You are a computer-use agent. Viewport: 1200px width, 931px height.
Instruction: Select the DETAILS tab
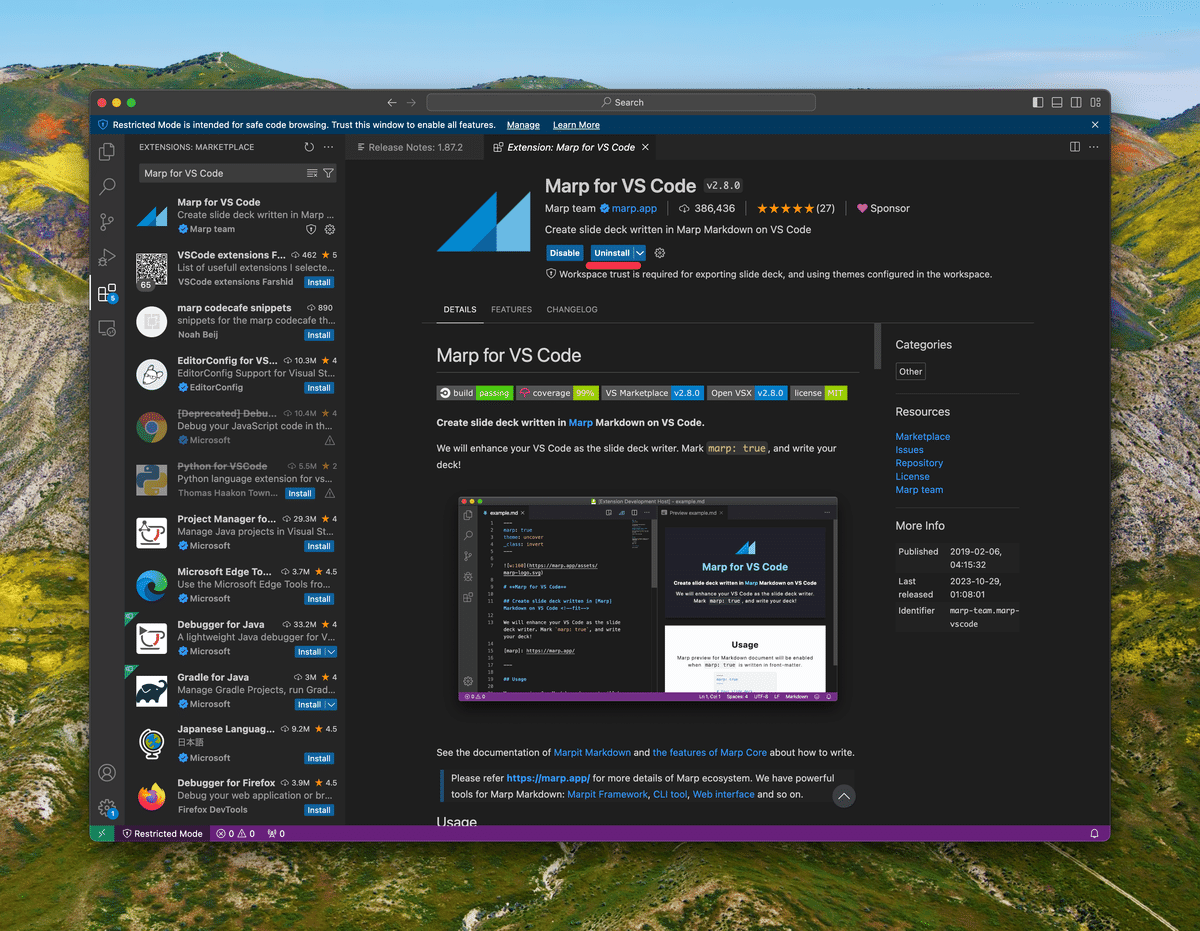(x=460, y=309)
